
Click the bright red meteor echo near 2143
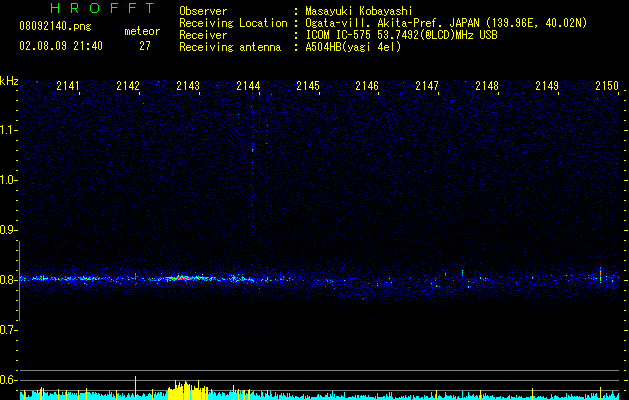[187, 277]
